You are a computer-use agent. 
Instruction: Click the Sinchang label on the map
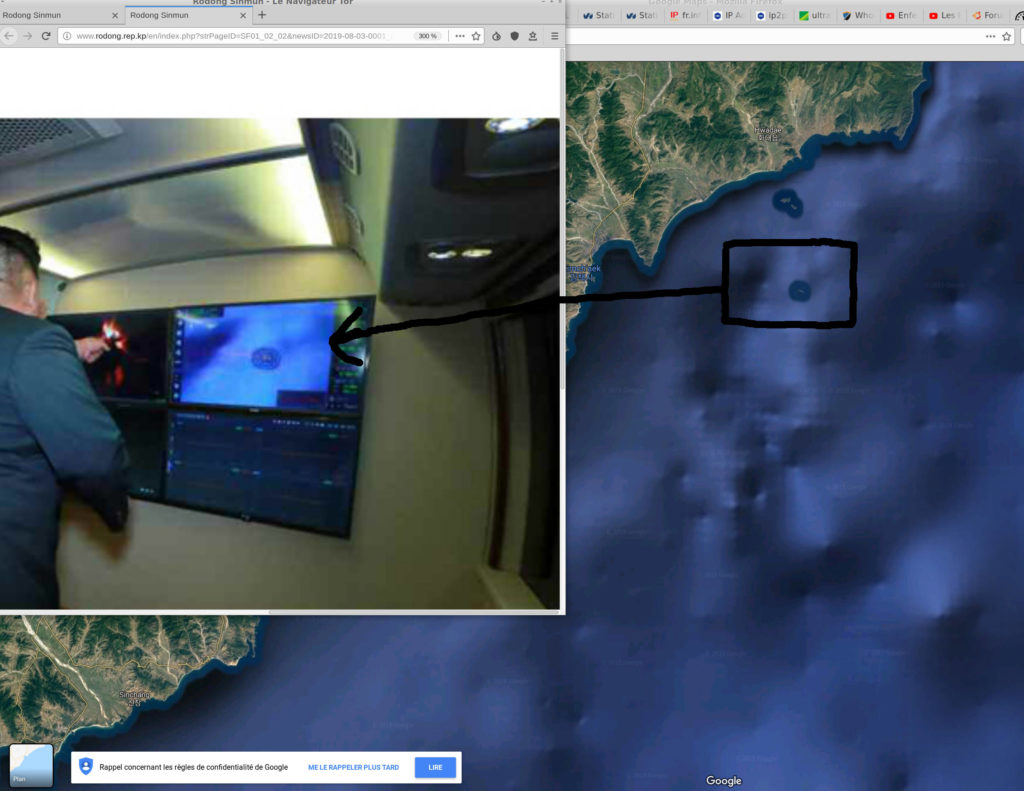(134, 698)
